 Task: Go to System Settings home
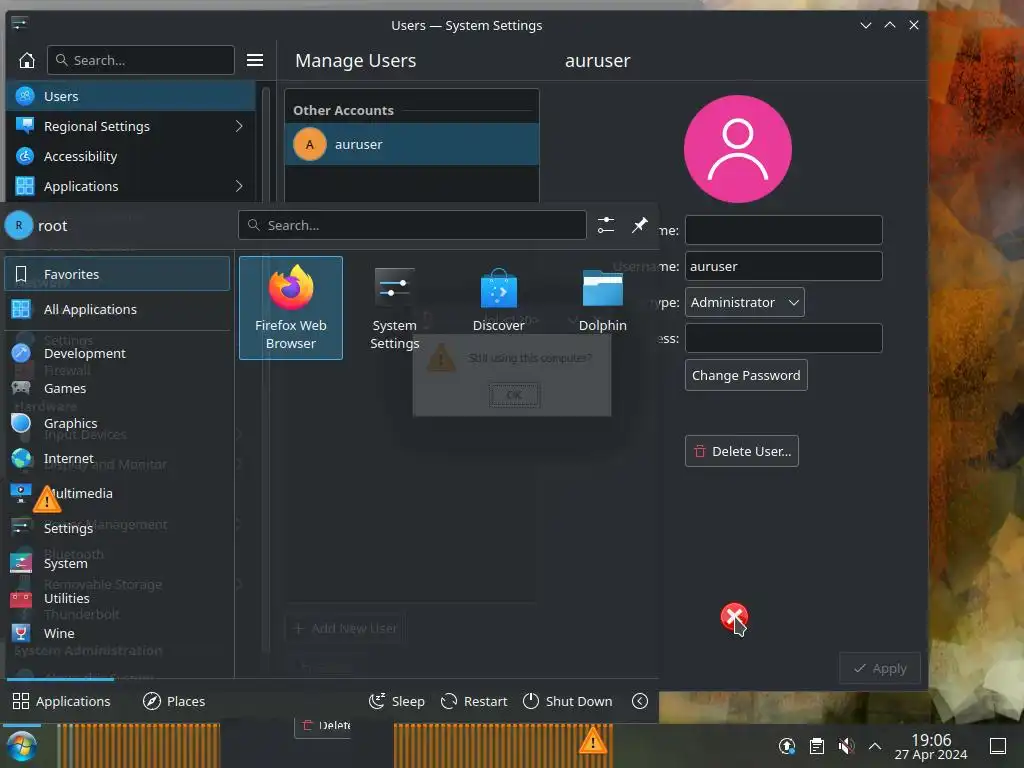[27, 60]
